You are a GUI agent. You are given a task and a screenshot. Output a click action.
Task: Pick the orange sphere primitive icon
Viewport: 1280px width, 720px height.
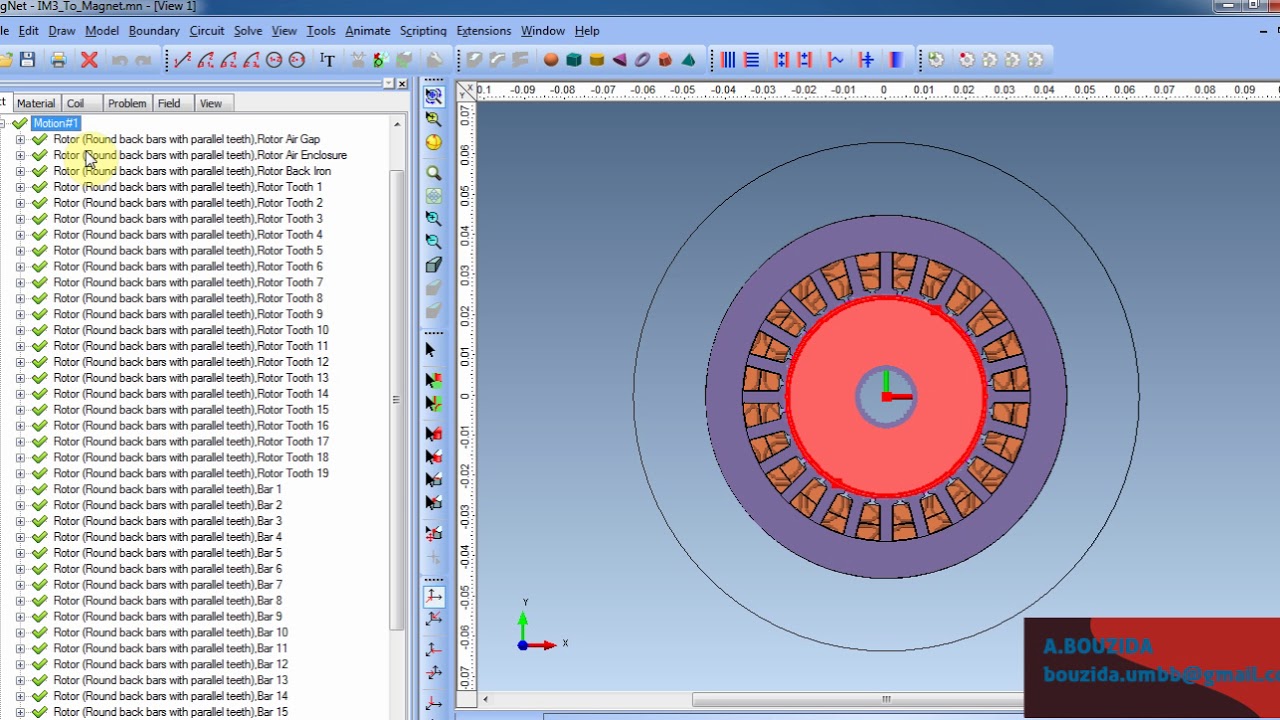pyautogui.click(x=551, y=60)
